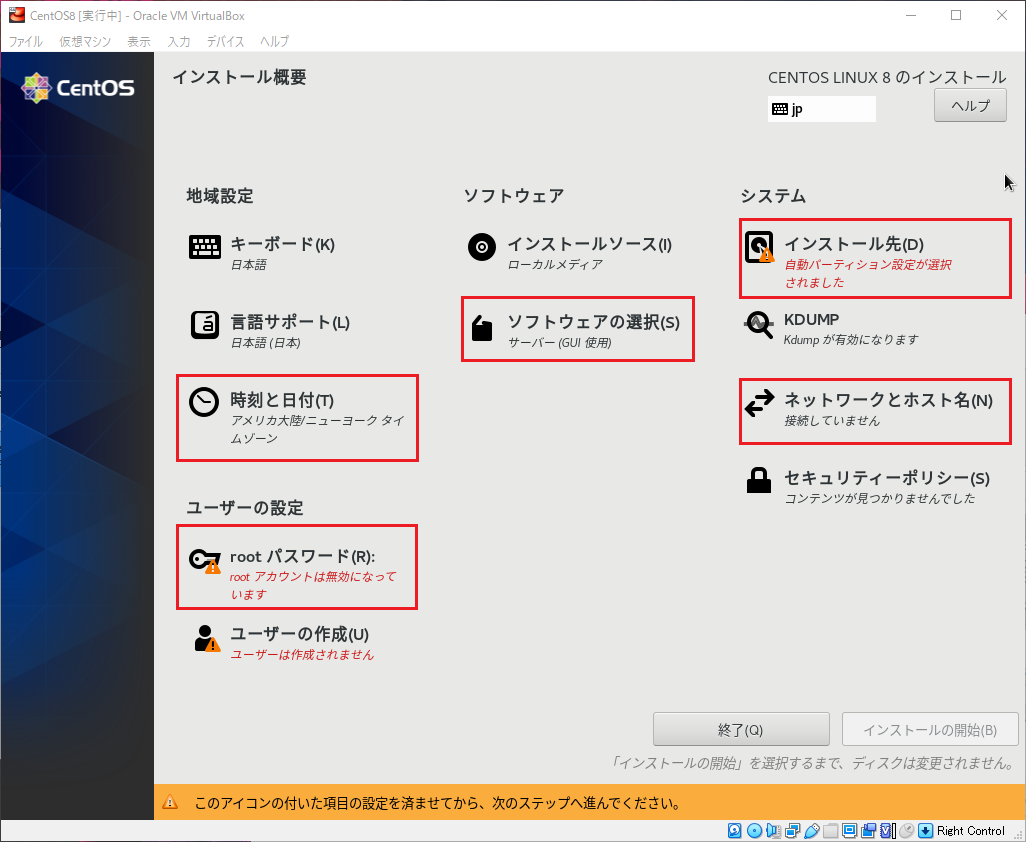Click '自動パーティション設定が選択されました' warning text

pyautogui.click(x=868, y=273)
